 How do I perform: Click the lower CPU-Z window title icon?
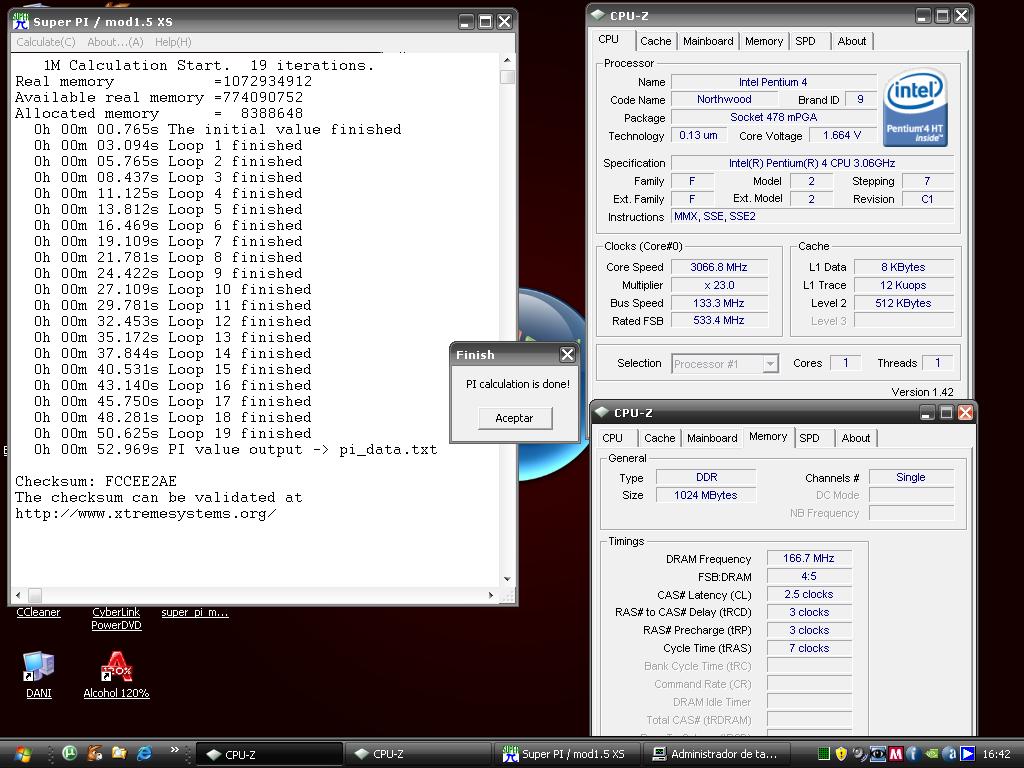pos(601,412)
